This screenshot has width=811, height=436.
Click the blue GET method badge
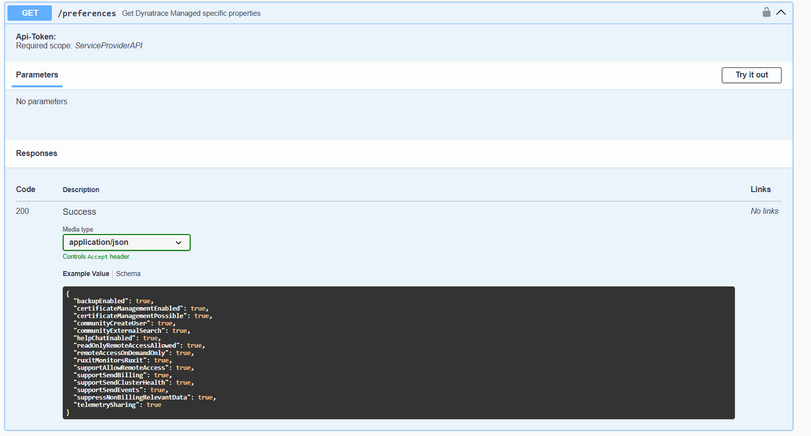click(x=29, y=13)
